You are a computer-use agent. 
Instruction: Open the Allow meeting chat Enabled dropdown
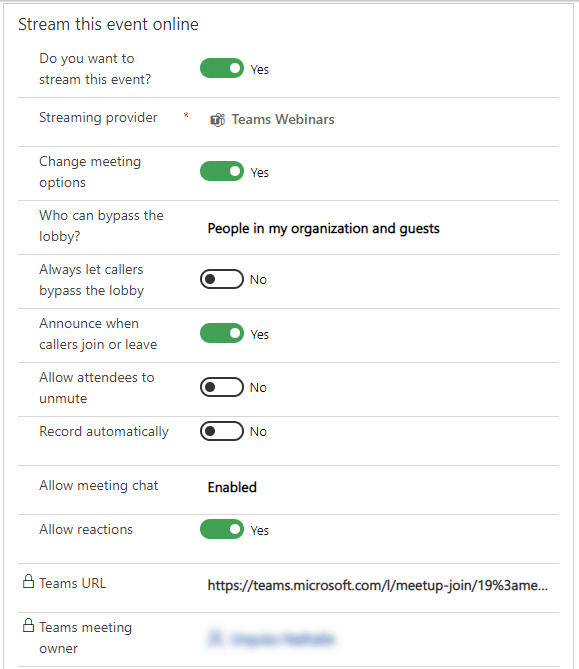click(x=381, y=487)
